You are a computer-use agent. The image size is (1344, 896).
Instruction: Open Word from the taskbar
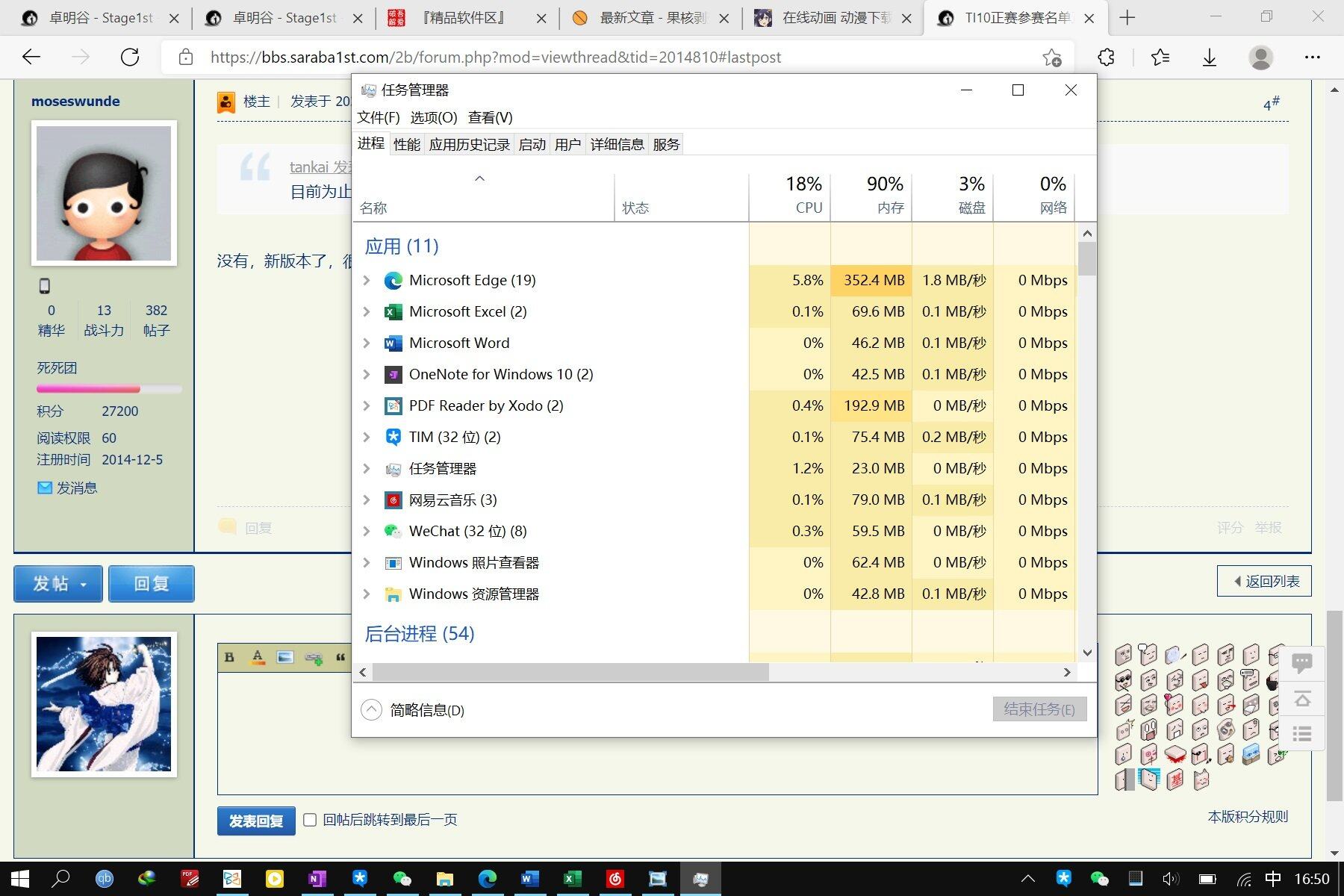click(x=529, y=879)
